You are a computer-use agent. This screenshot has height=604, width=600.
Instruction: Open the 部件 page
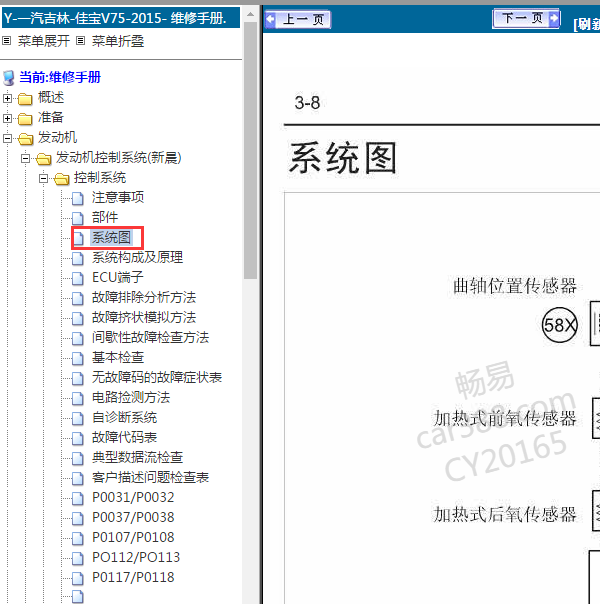tap(105, 218)
